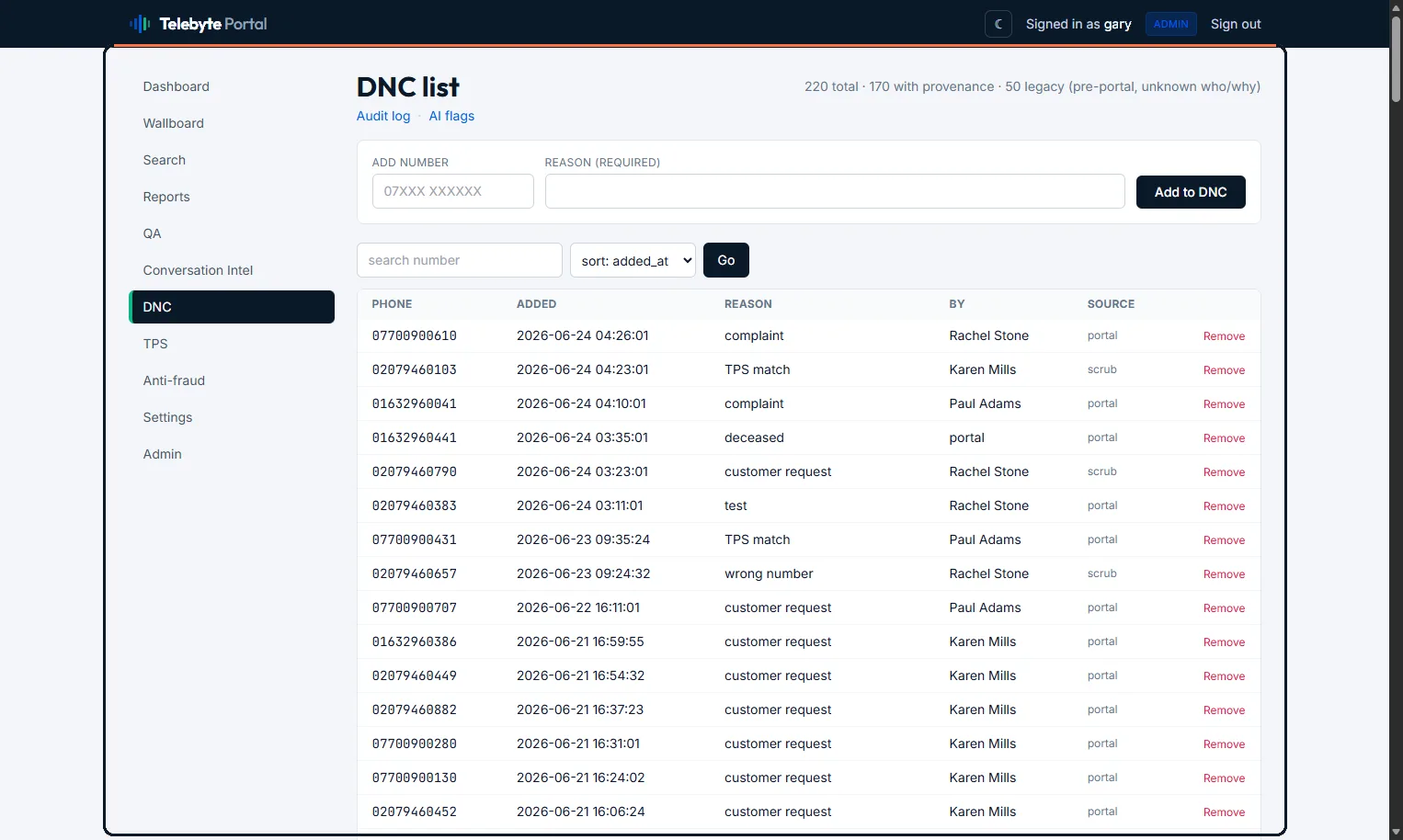This screenshot has width=1403, height=840.
Task: Click phone number 02079460383
Action: (414, 506)
